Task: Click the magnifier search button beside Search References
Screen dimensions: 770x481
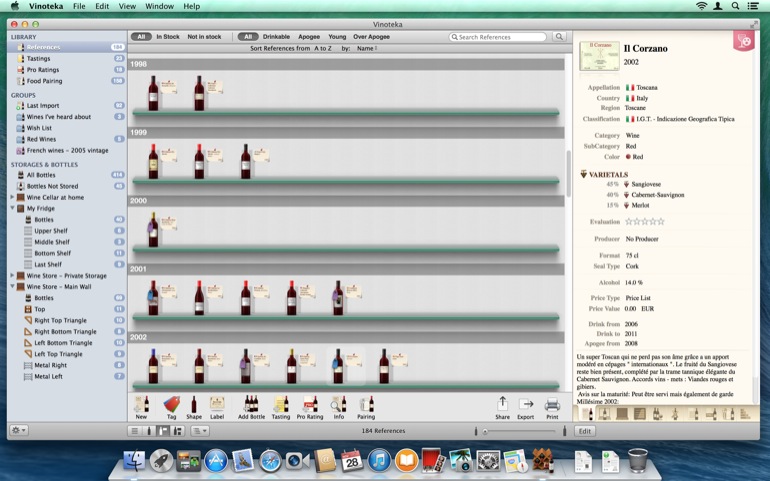Action: coord(559,37)
